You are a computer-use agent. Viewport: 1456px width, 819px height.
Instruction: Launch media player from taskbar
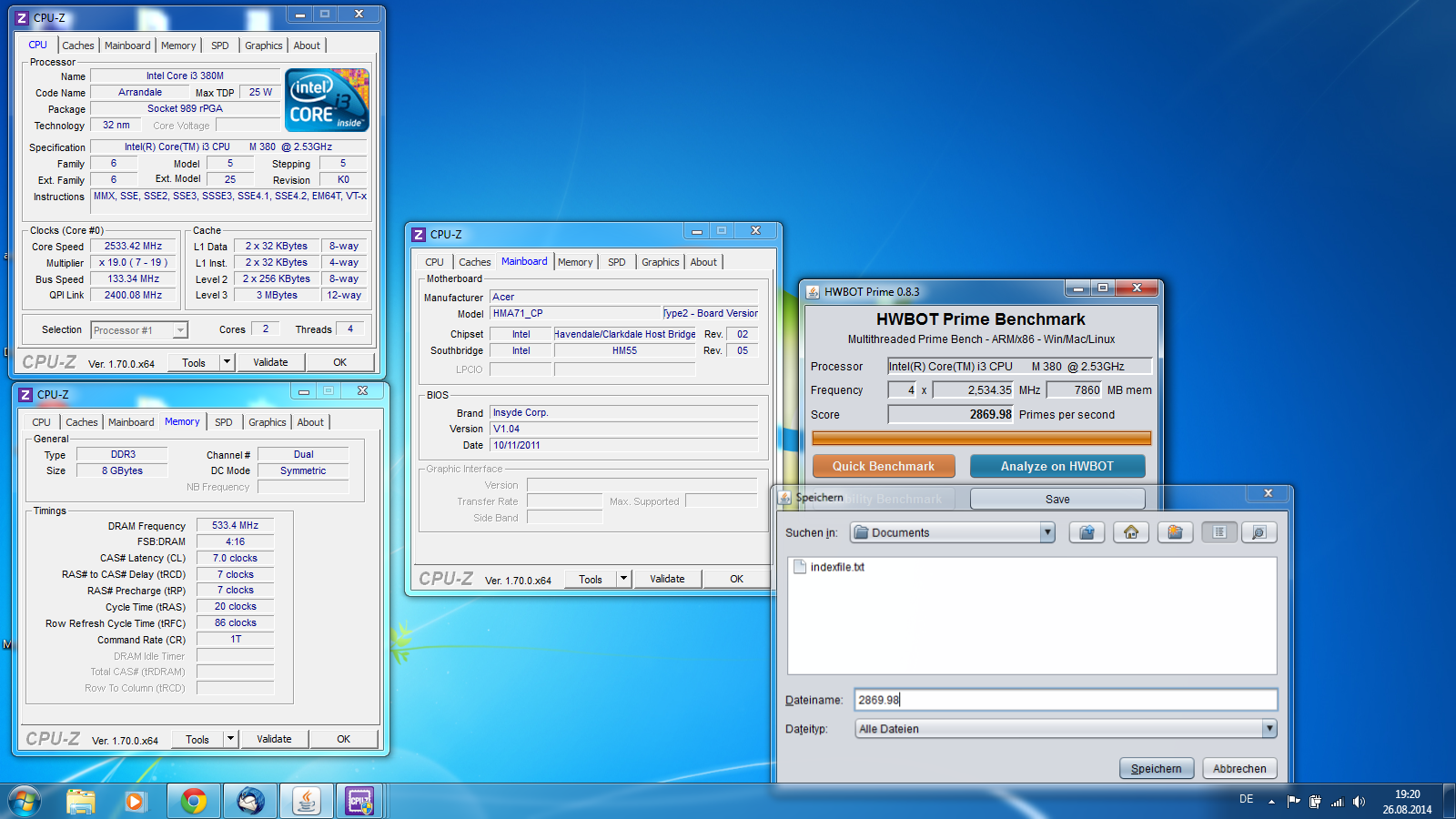point(135,802)
